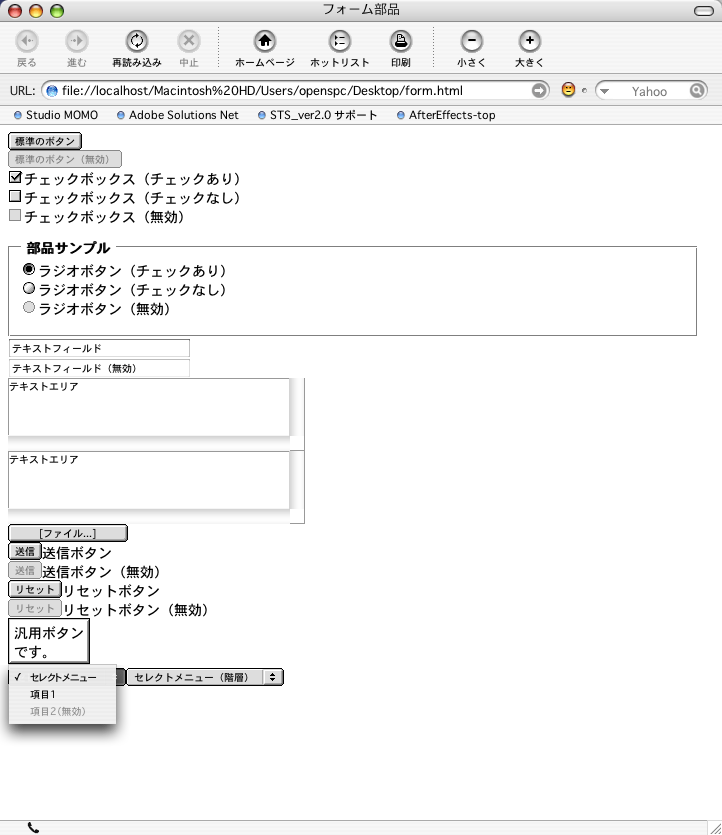Open search engine dropdown arrow

[604, 91]
